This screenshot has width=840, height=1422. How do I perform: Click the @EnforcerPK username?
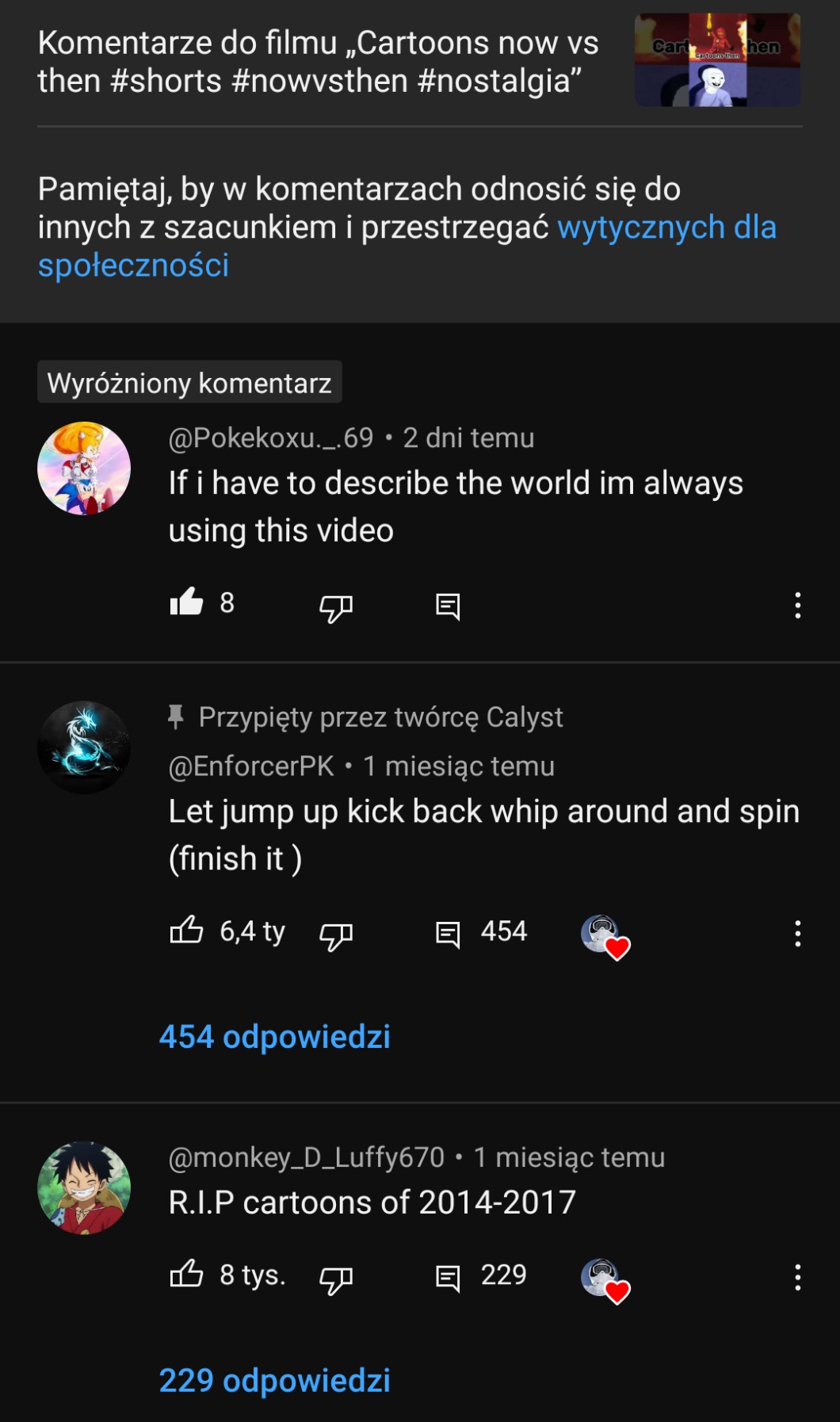point(251,766)
